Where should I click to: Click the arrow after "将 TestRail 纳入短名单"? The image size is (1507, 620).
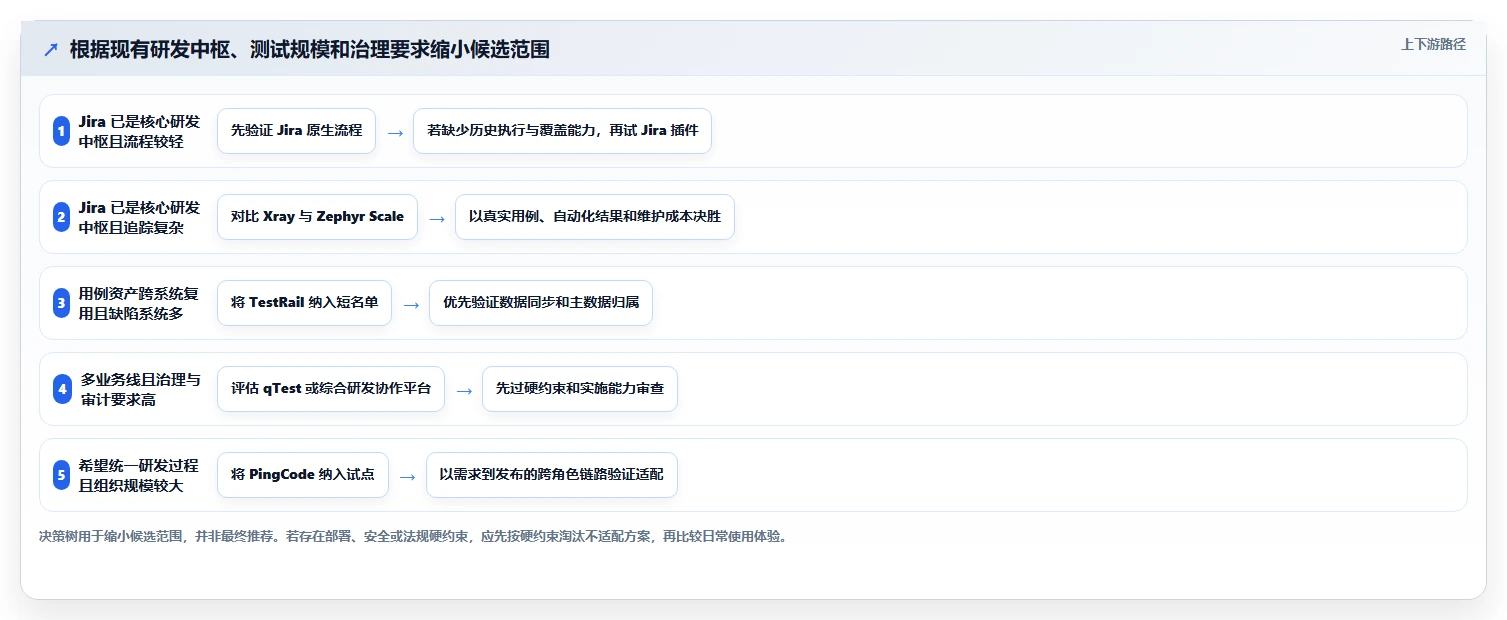coord(411,304)
